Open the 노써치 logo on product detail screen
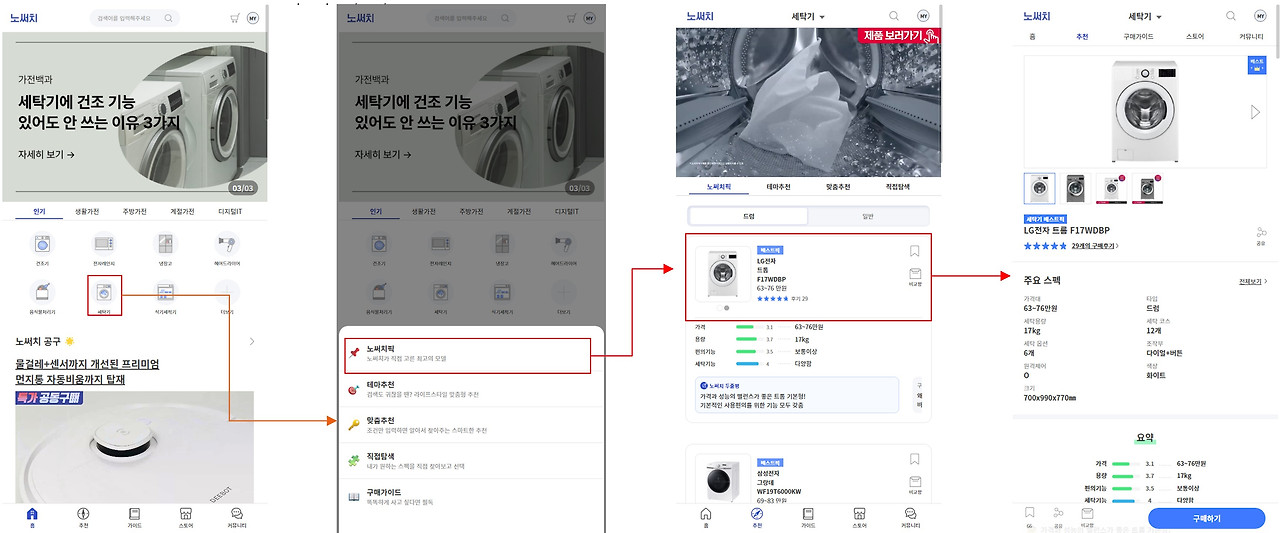 coord(1037,16)
